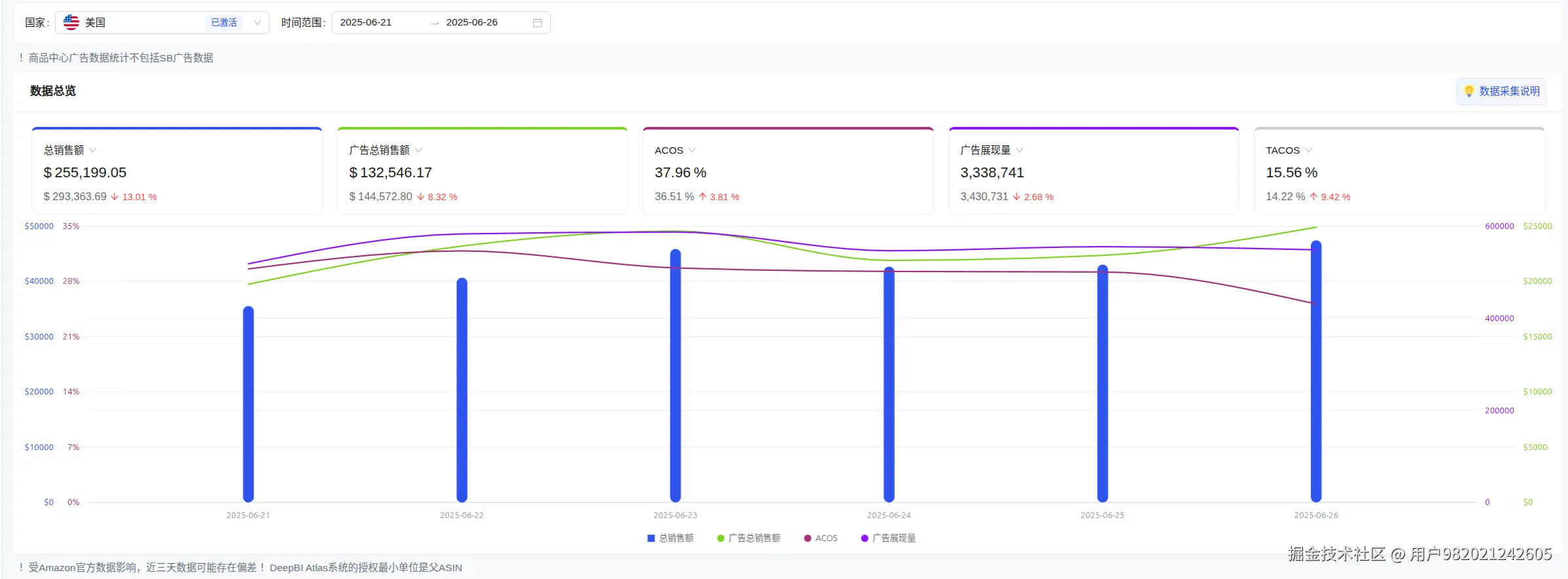The image size is (1568, 579).
Task: Click the 9.42 % increase indicator
Action: tap(1330, 197)
